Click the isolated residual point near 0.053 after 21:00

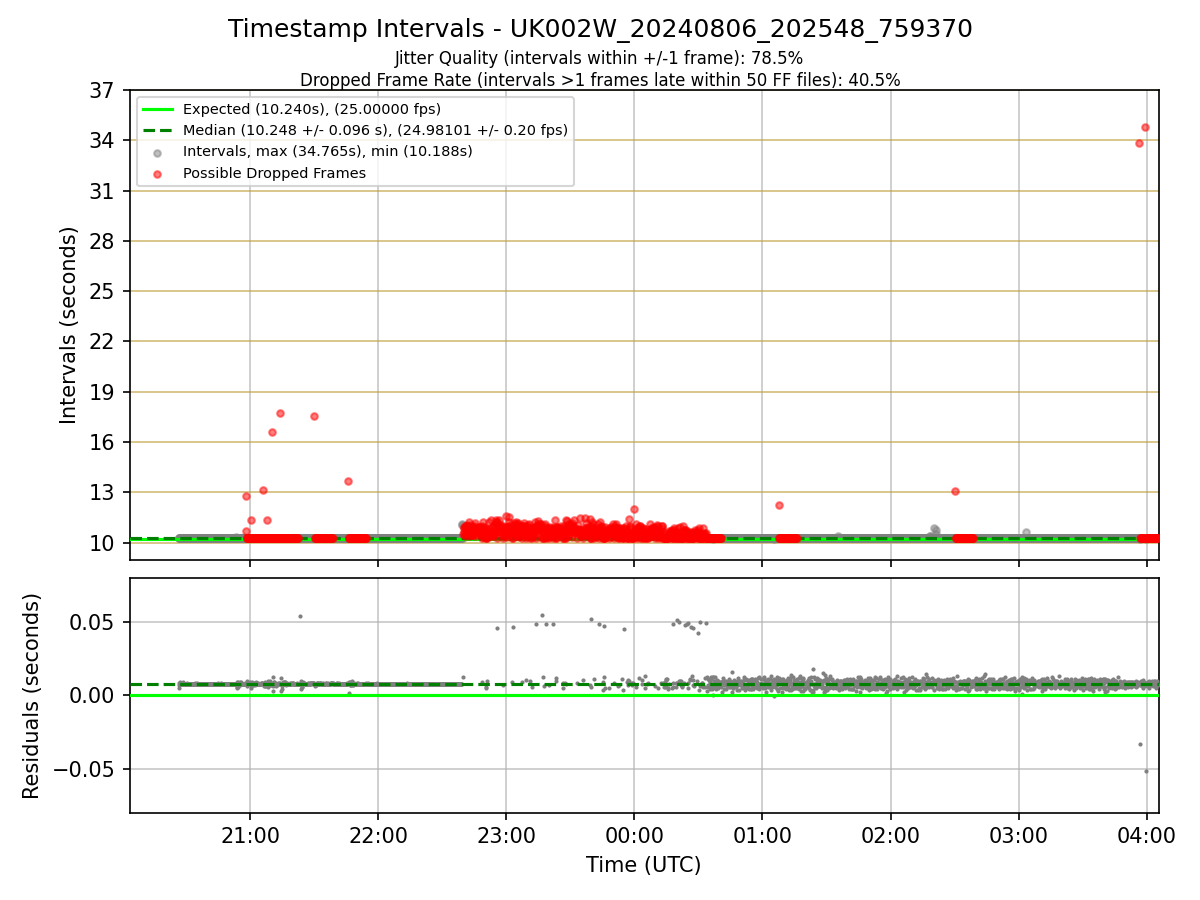[x=300, y=616]
